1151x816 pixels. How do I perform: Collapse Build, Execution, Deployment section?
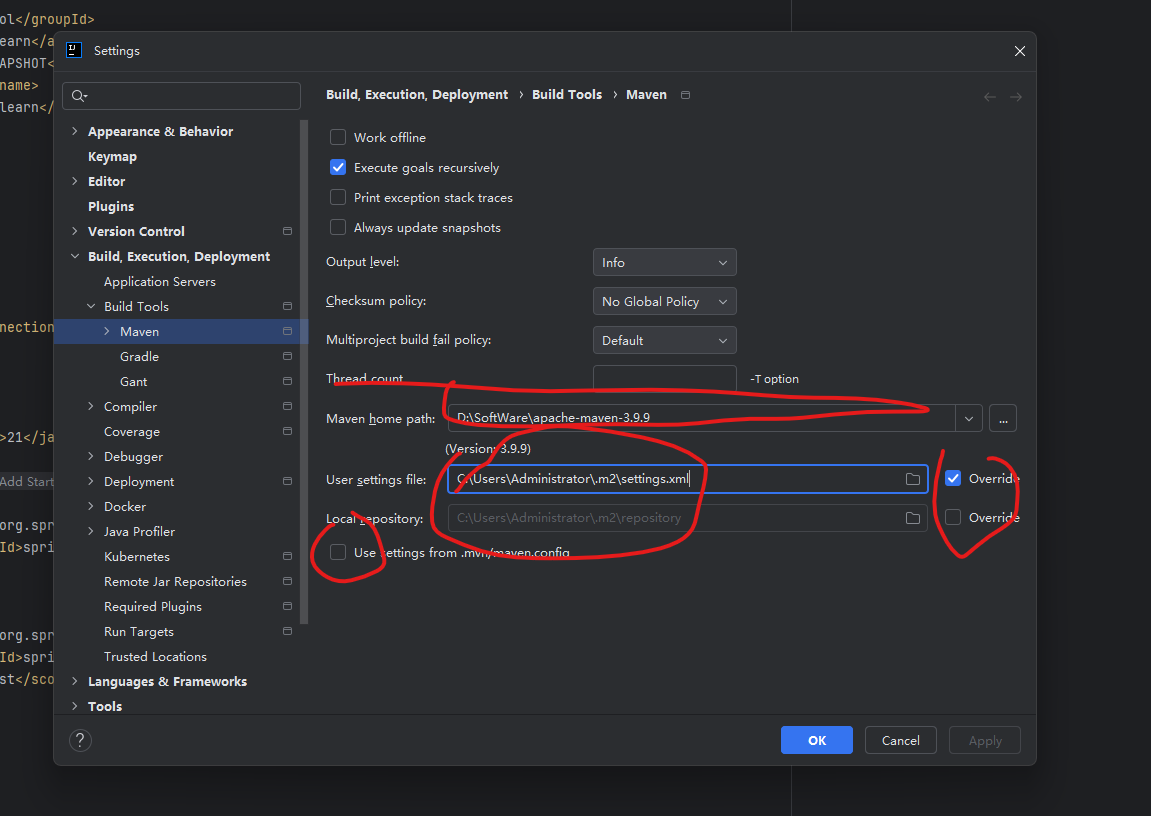(x=74, y=256)
